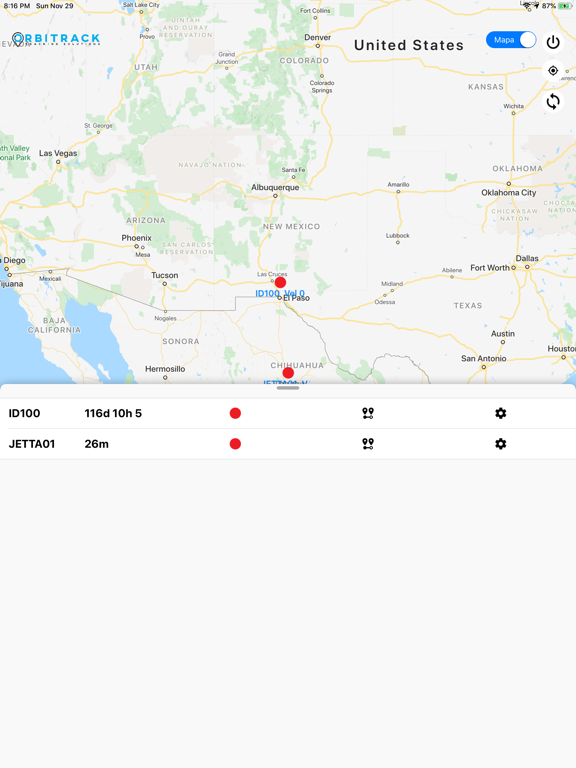Tap the 26m elapsed time for JETTA01
576x768 pixels.
[96, 444]
